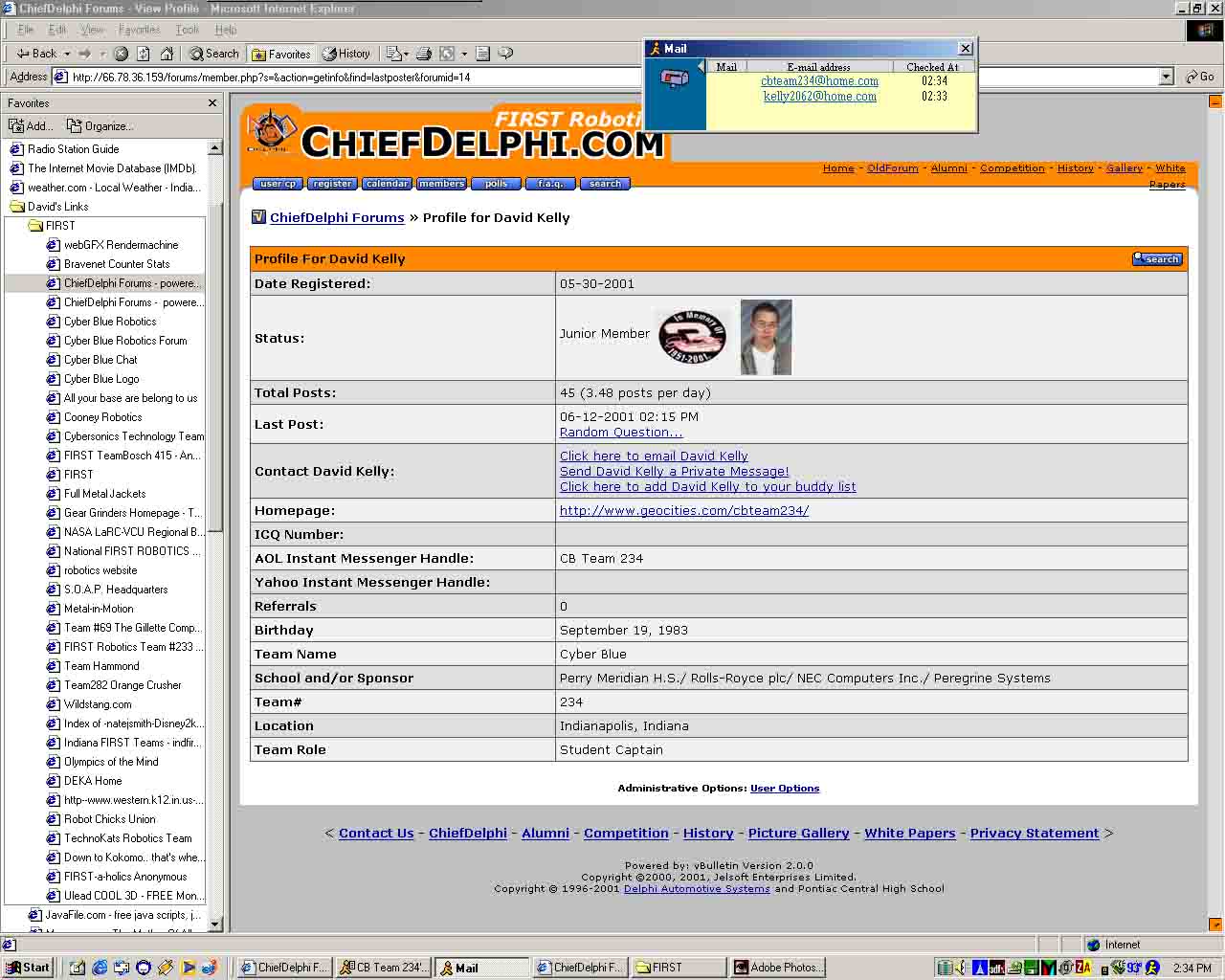The image size is (1225, 980).
Task: Open the Mail toolbar dropdown arrow
Action: pyautogui.click(x=406, y=54)
